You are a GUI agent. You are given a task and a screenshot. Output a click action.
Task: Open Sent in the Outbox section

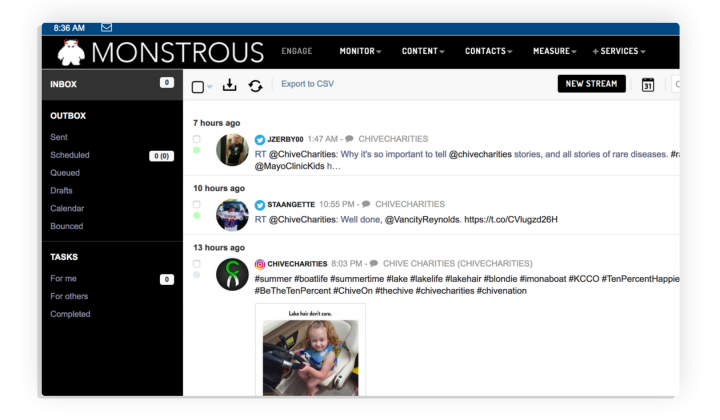[x=59, y=137]
